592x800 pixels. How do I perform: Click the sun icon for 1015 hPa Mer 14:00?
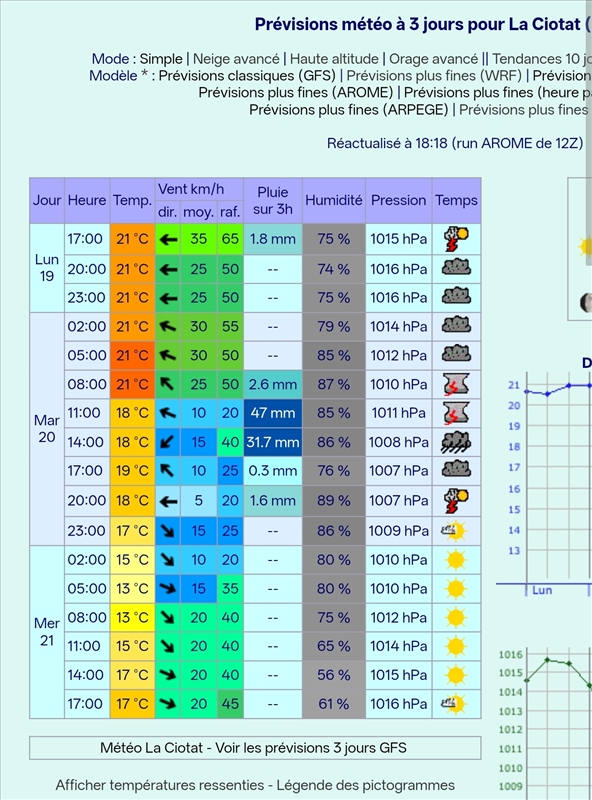(x=456, y=675)
